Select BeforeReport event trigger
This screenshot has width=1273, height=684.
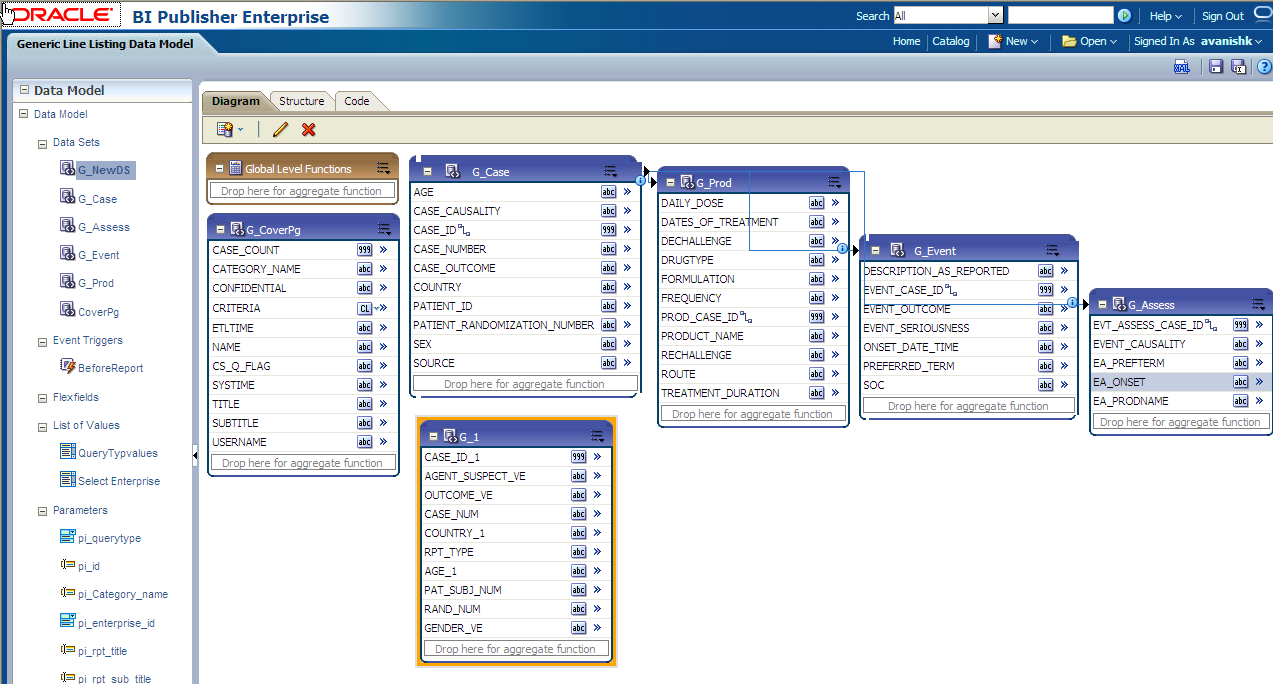point(111,368)
